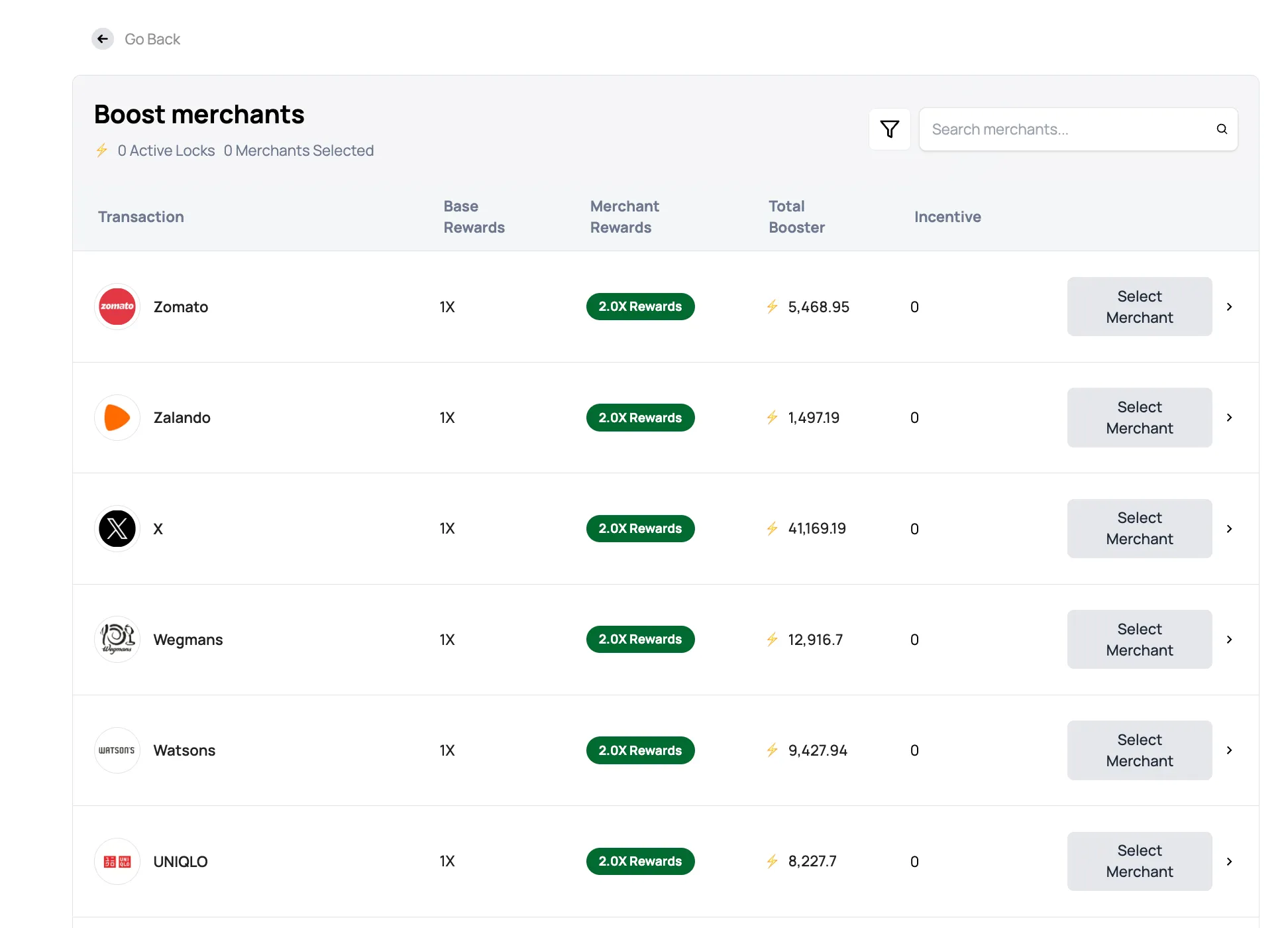Expand the Zomato row chevron
The image size is (1288, 928).
(1230, 306)
